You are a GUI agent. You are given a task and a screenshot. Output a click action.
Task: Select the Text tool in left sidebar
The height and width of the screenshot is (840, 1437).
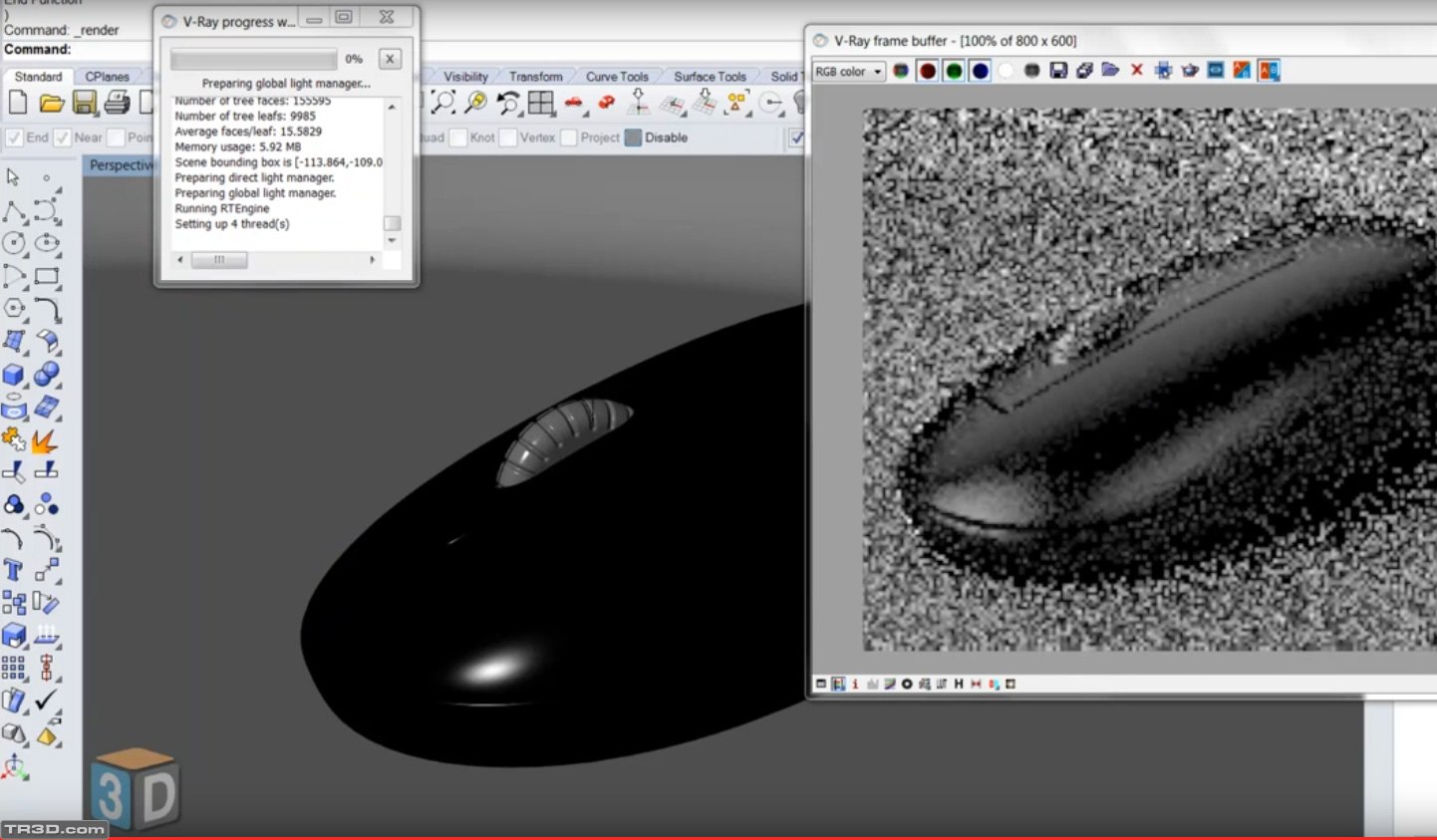[x=14, y=570]
